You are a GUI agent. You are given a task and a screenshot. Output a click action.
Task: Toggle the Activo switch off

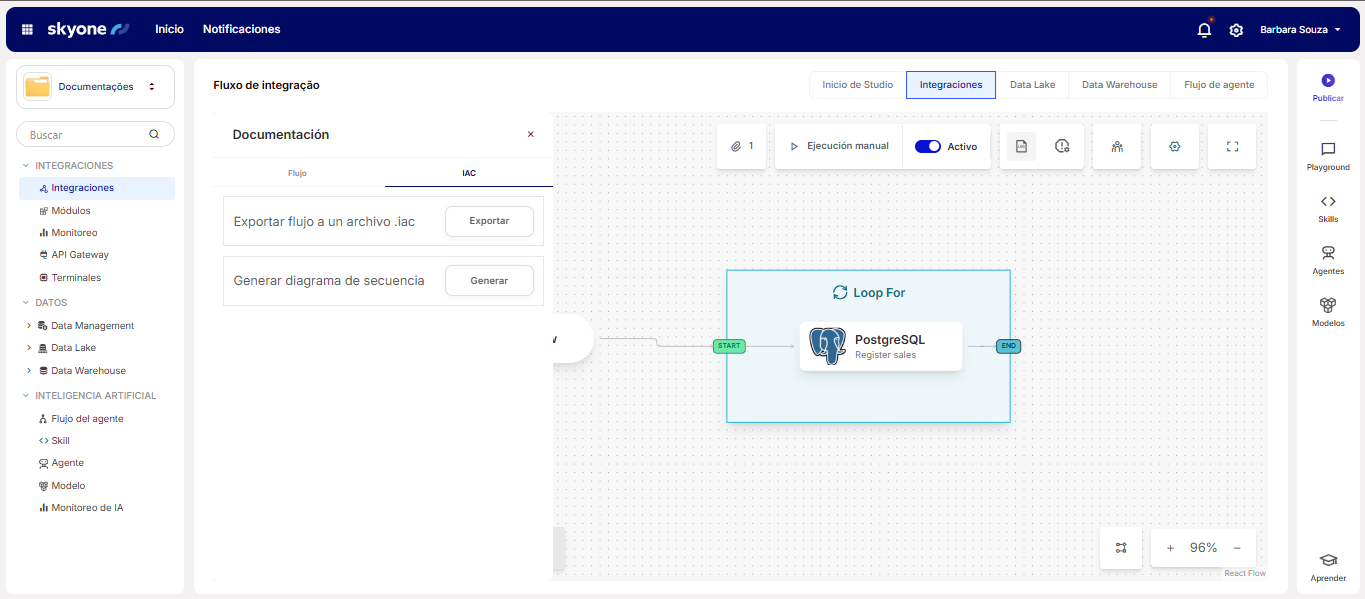click(928, 146)
